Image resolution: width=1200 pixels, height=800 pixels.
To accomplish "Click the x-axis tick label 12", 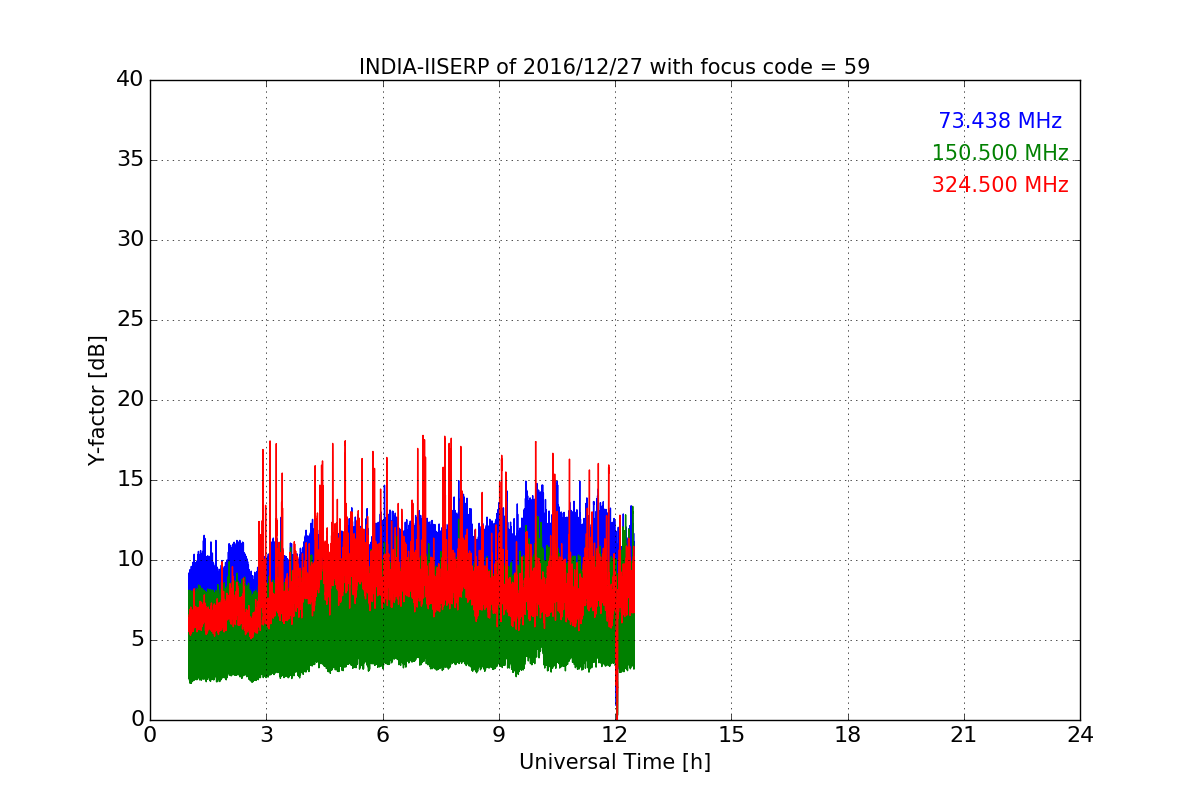I will [615, 735].
